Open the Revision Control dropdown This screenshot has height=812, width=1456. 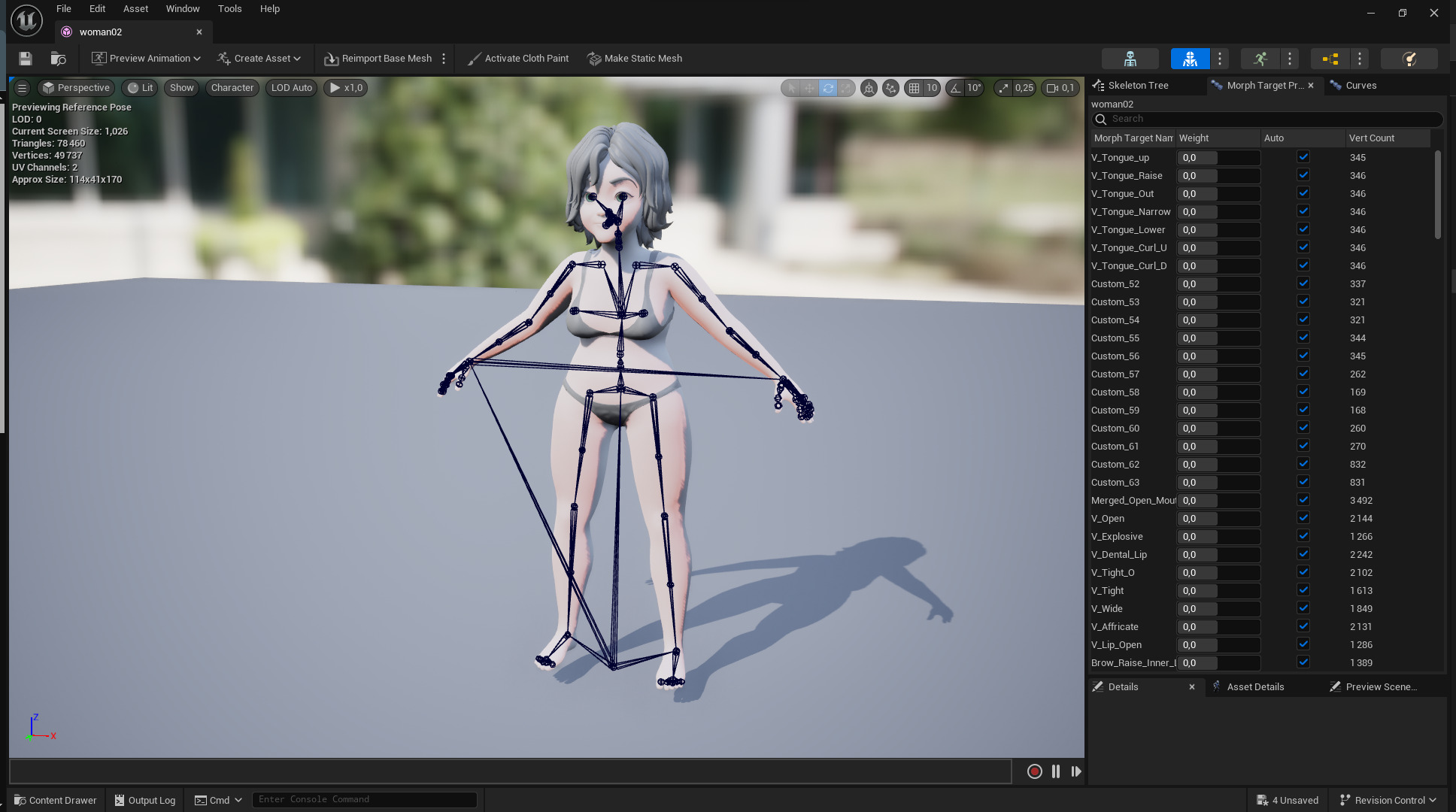tap(1388, 800)
